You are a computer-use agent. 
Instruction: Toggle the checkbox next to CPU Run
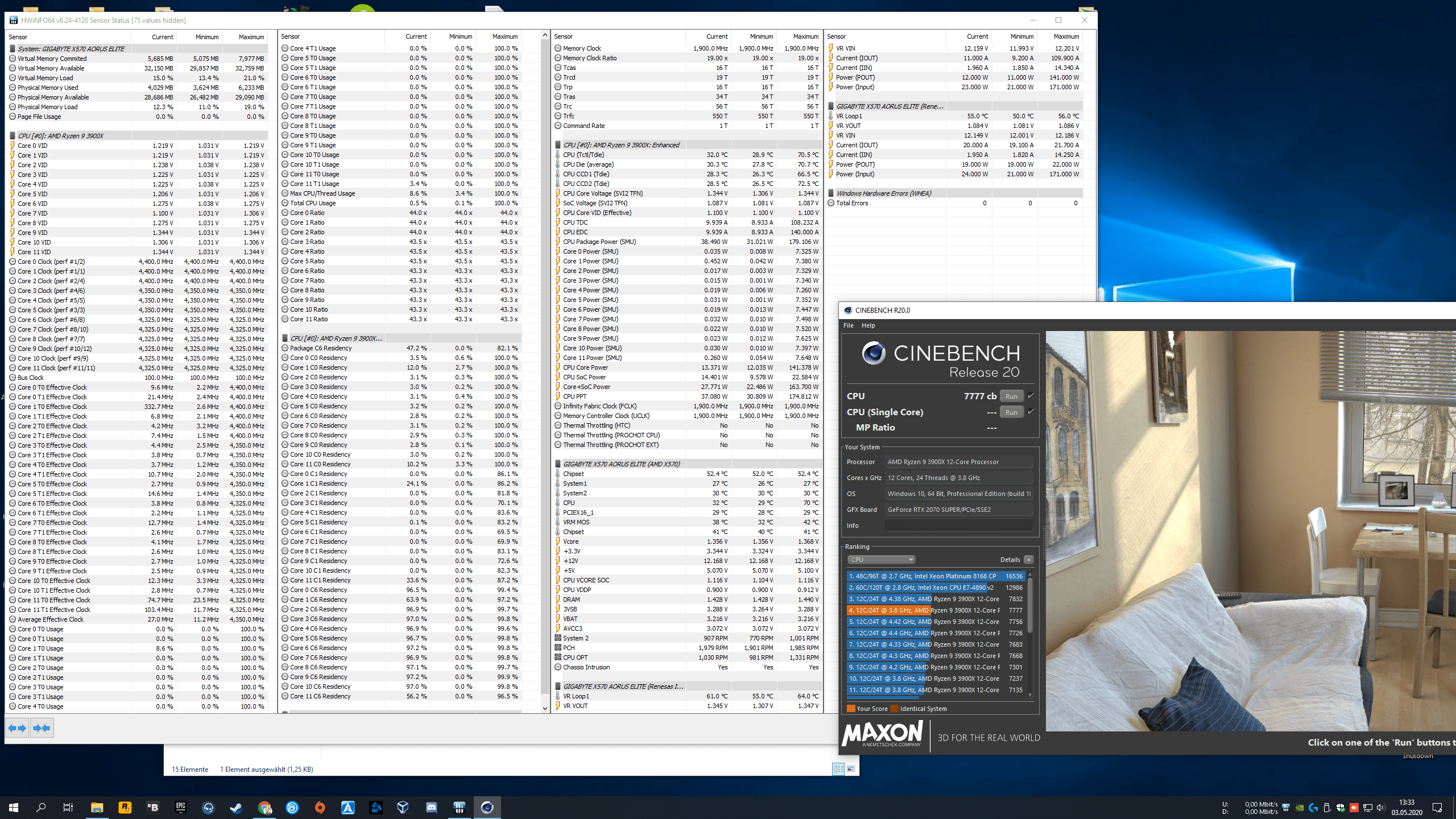click(x=1031, y=396)
